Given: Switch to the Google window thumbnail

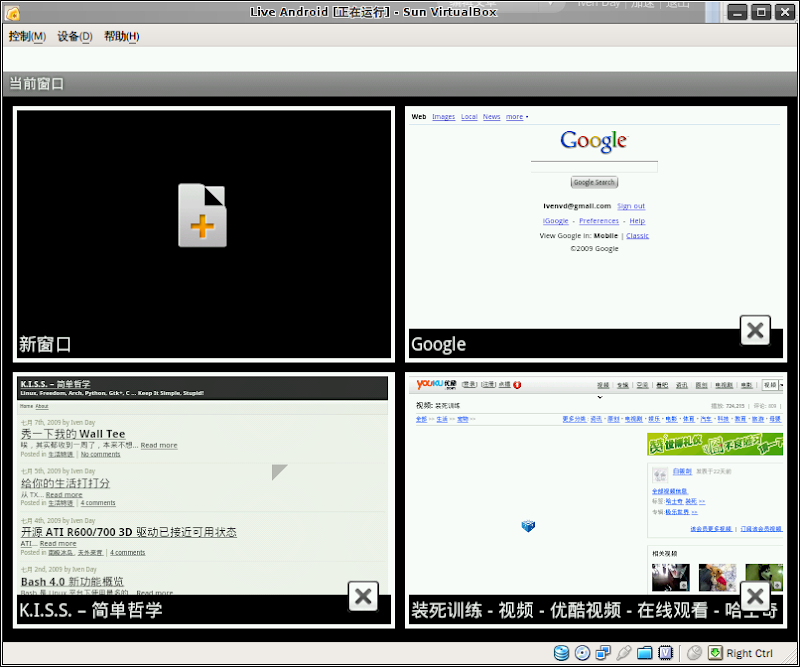Looking at the screenshot, I should click(596, 234).
